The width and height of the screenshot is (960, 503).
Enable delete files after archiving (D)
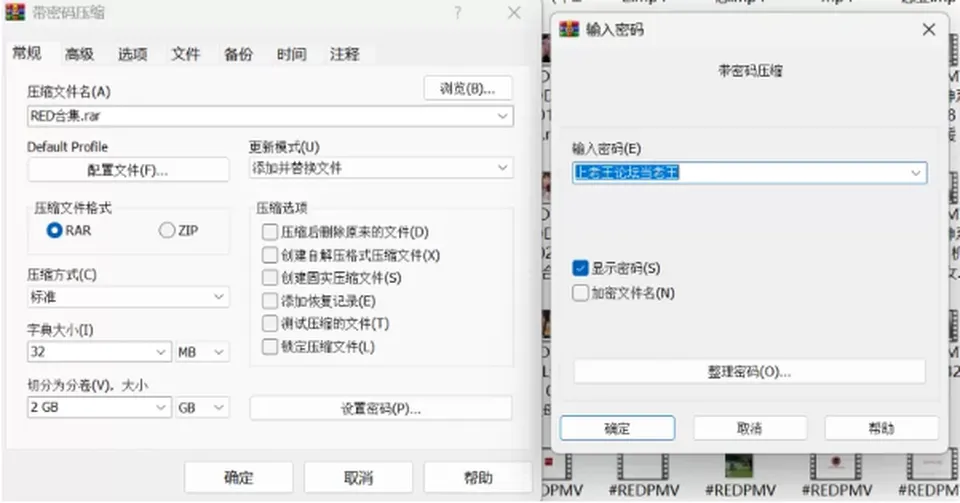tap(269, 232)
